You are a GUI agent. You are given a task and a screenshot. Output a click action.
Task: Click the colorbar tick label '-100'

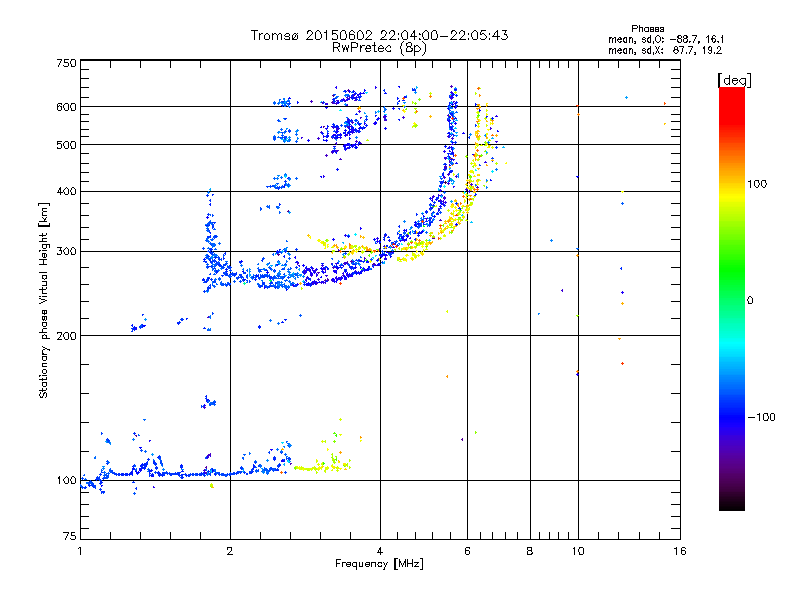(761, 417)
